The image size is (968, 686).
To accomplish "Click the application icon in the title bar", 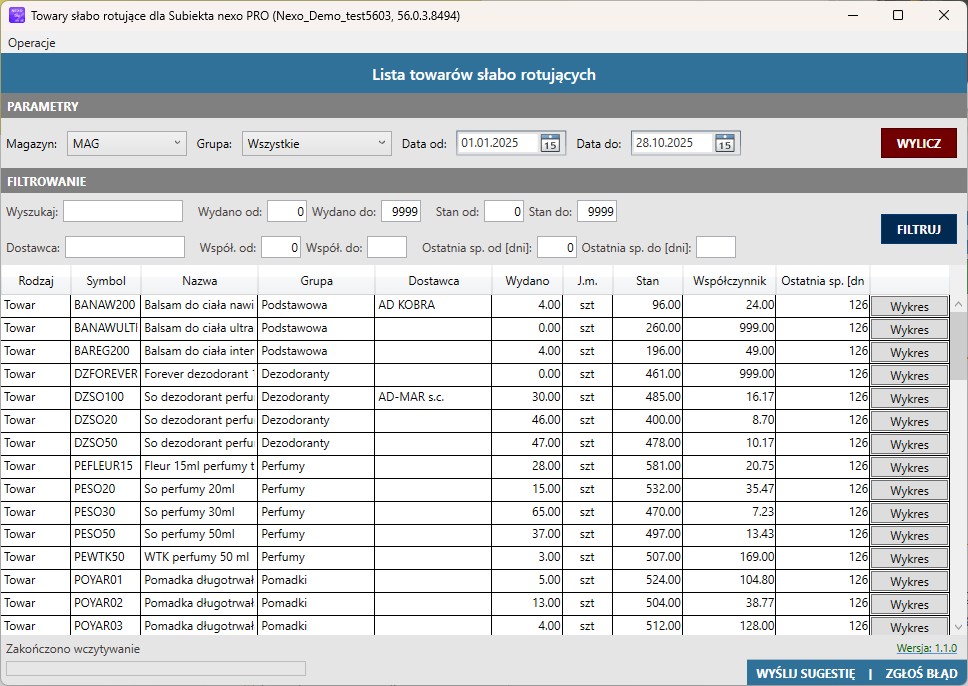I will coord(16,15).
